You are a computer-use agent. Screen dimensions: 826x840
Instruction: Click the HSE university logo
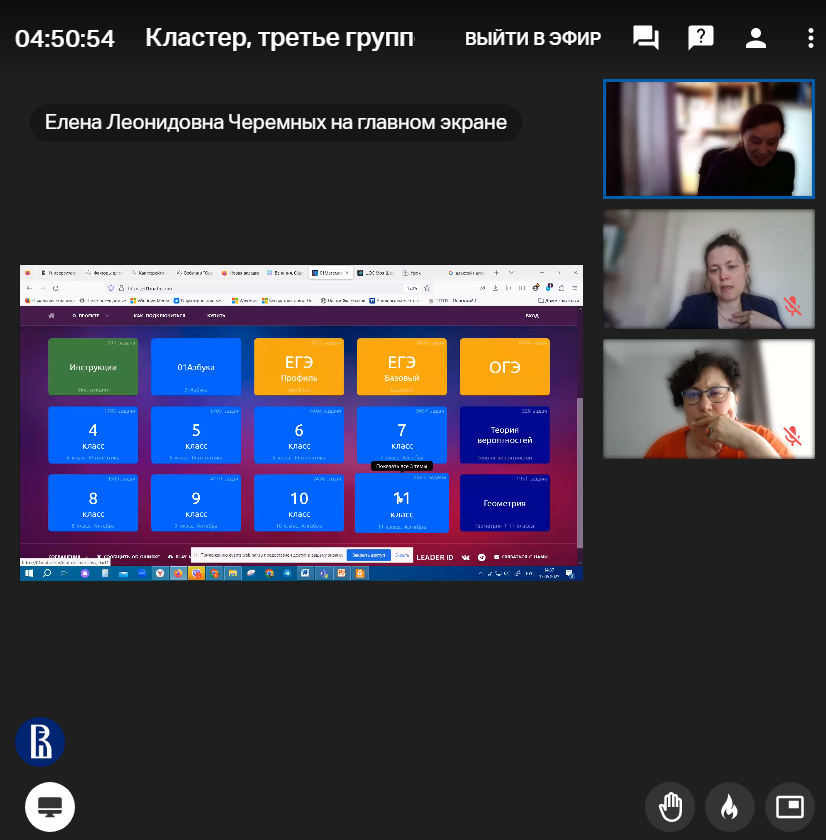pos(40,742)
